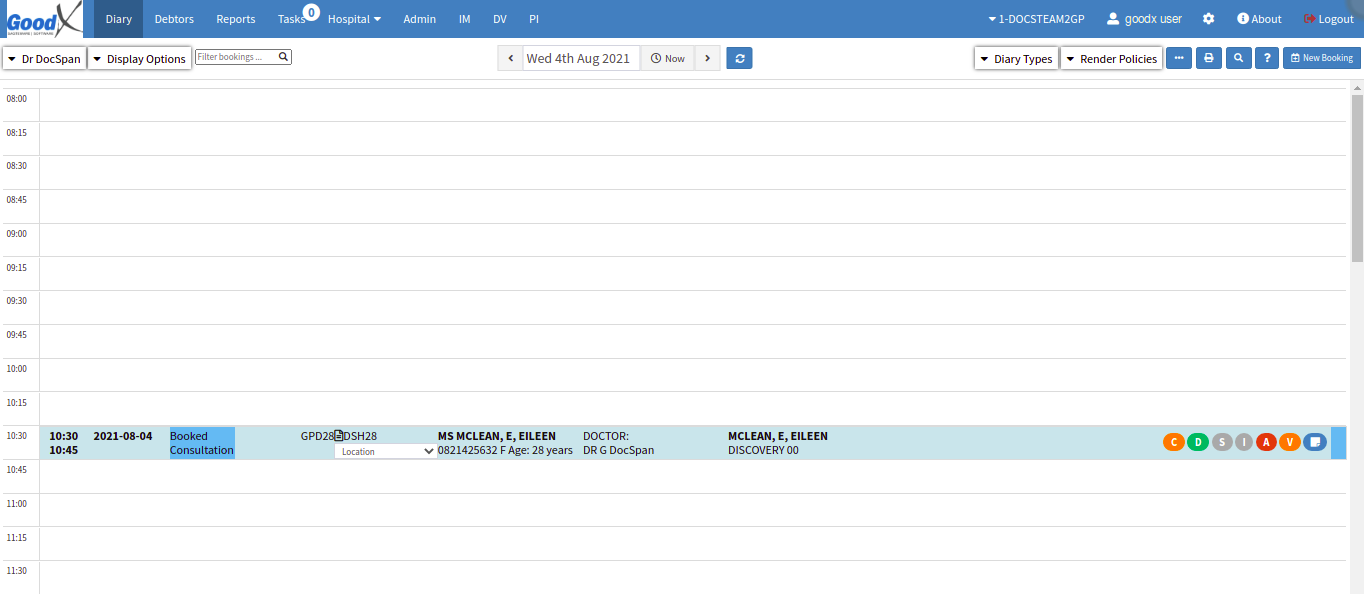Click the Filter bookings input field

click(236, 58)
